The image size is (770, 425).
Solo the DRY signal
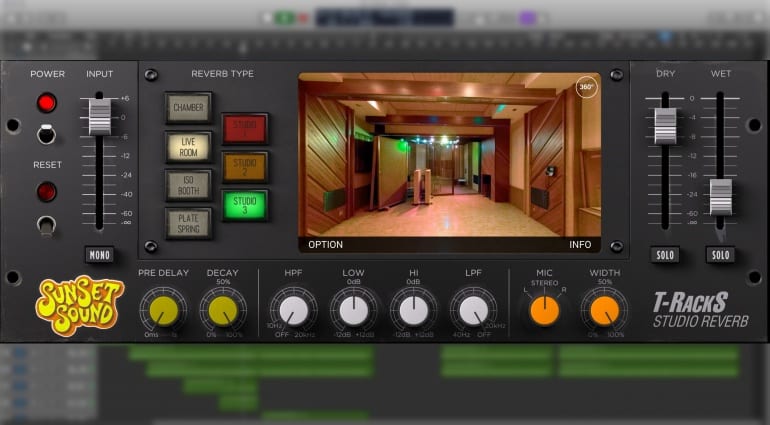pos(665,255)
